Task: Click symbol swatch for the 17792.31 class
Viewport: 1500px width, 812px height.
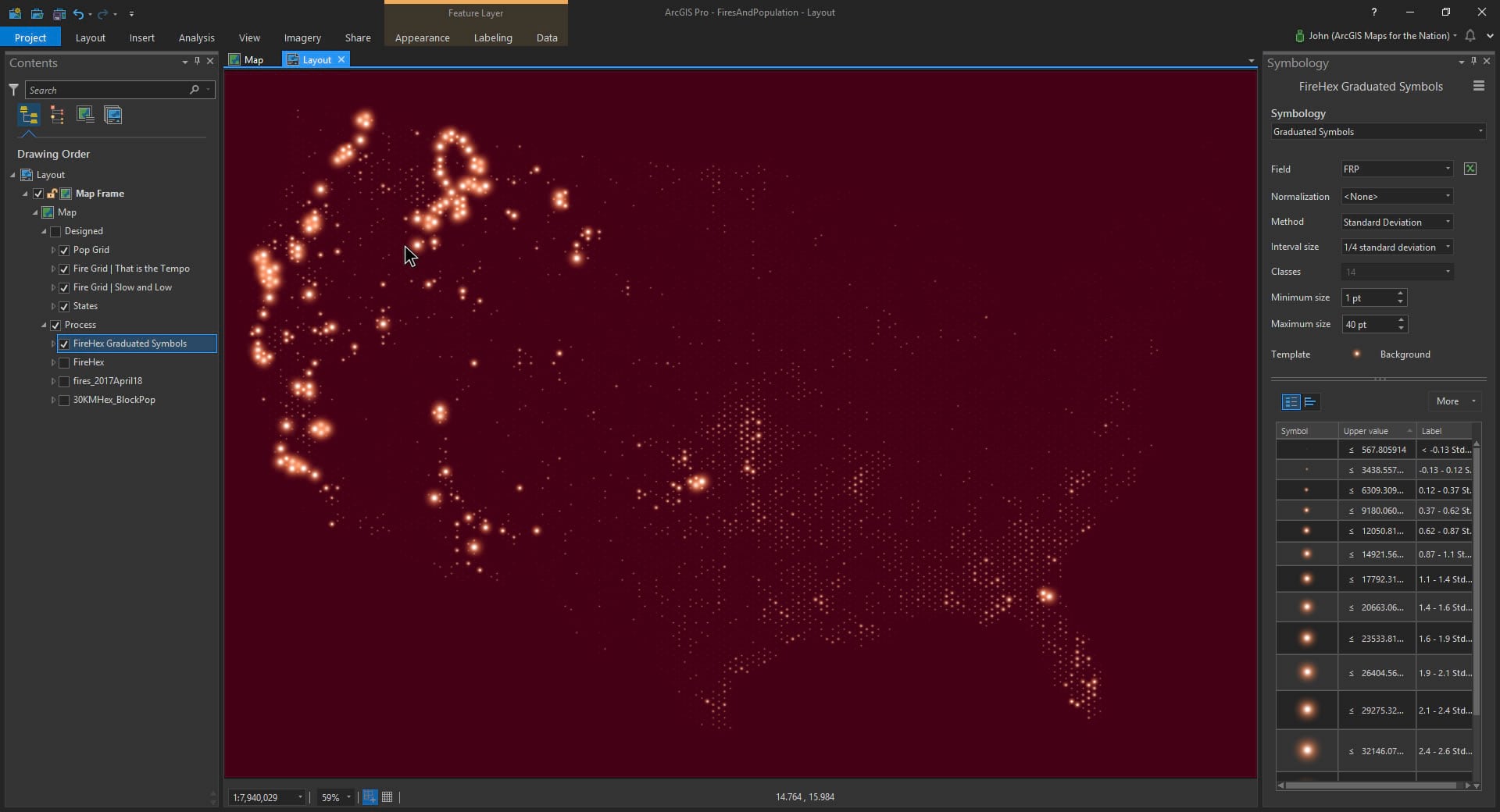Action: (x=1307, y=579)
